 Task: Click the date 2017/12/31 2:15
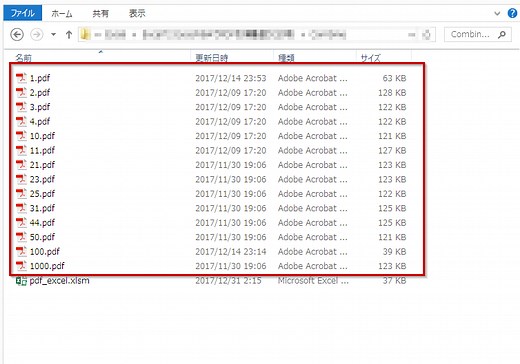[228, 281]
